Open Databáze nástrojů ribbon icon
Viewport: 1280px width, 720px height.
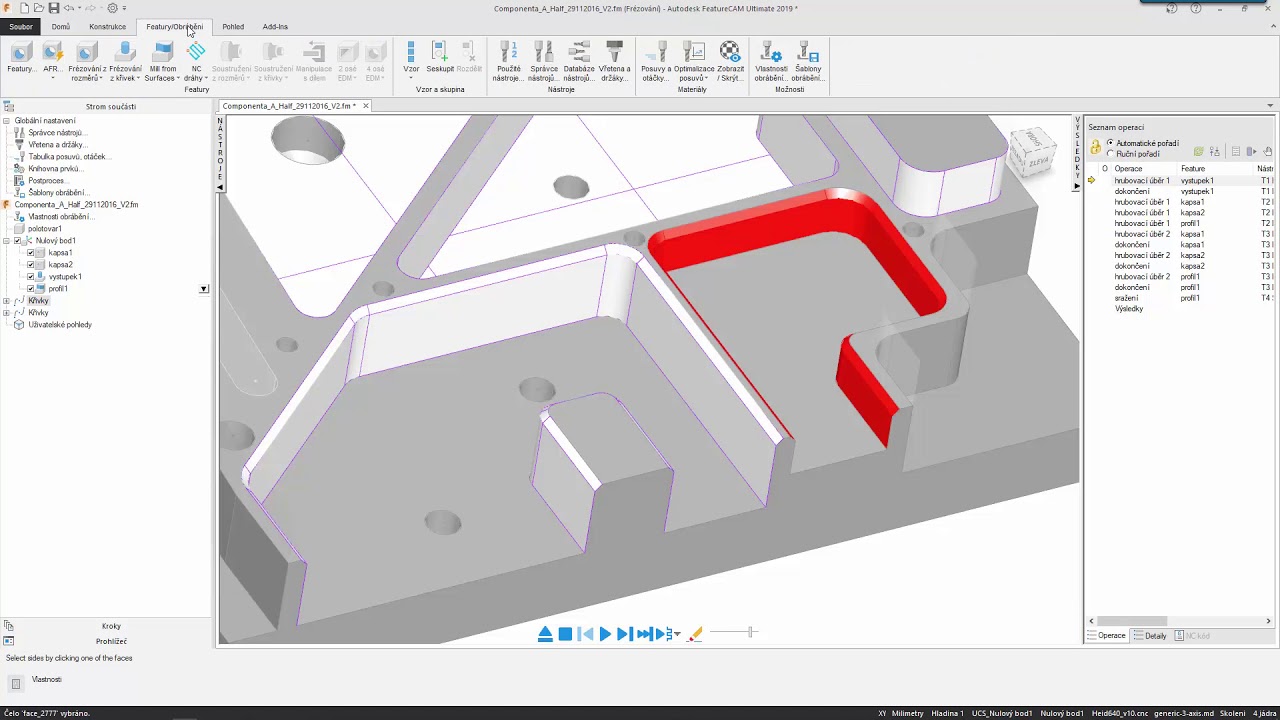pos(579,60)
